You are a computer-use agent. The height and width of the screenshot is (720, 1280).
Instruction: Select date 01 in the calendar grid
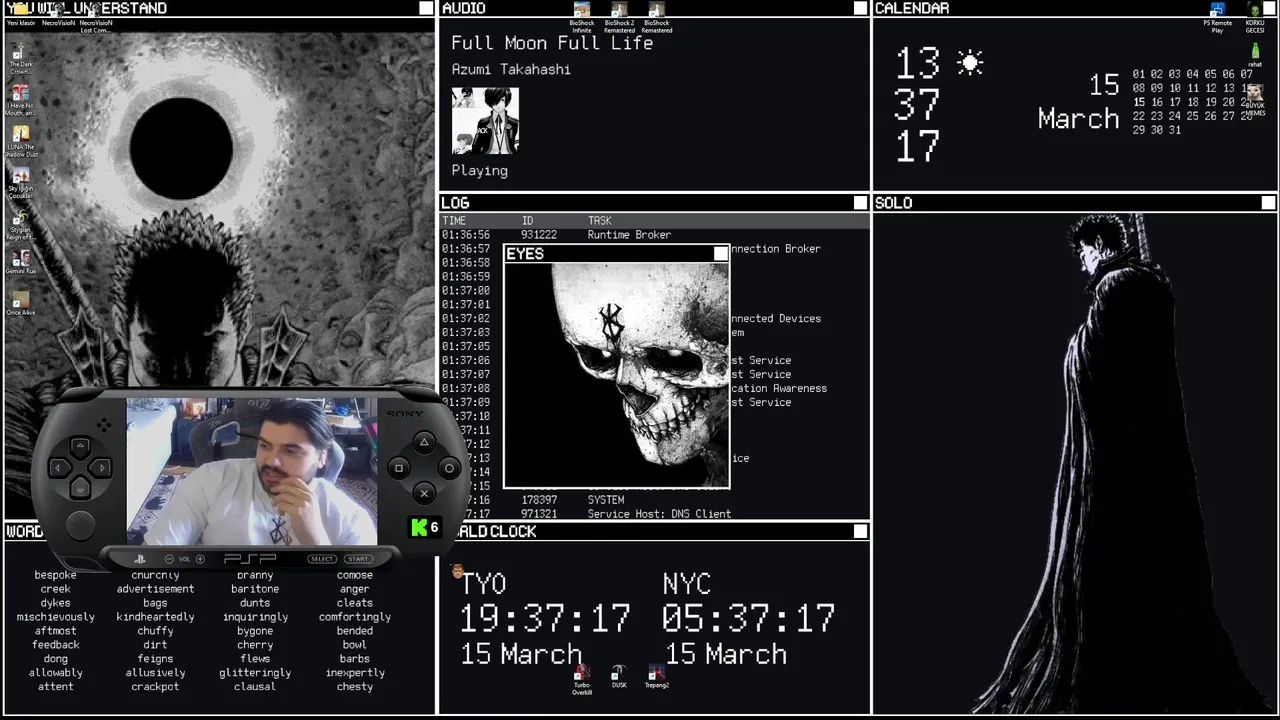click(1139, 74)
